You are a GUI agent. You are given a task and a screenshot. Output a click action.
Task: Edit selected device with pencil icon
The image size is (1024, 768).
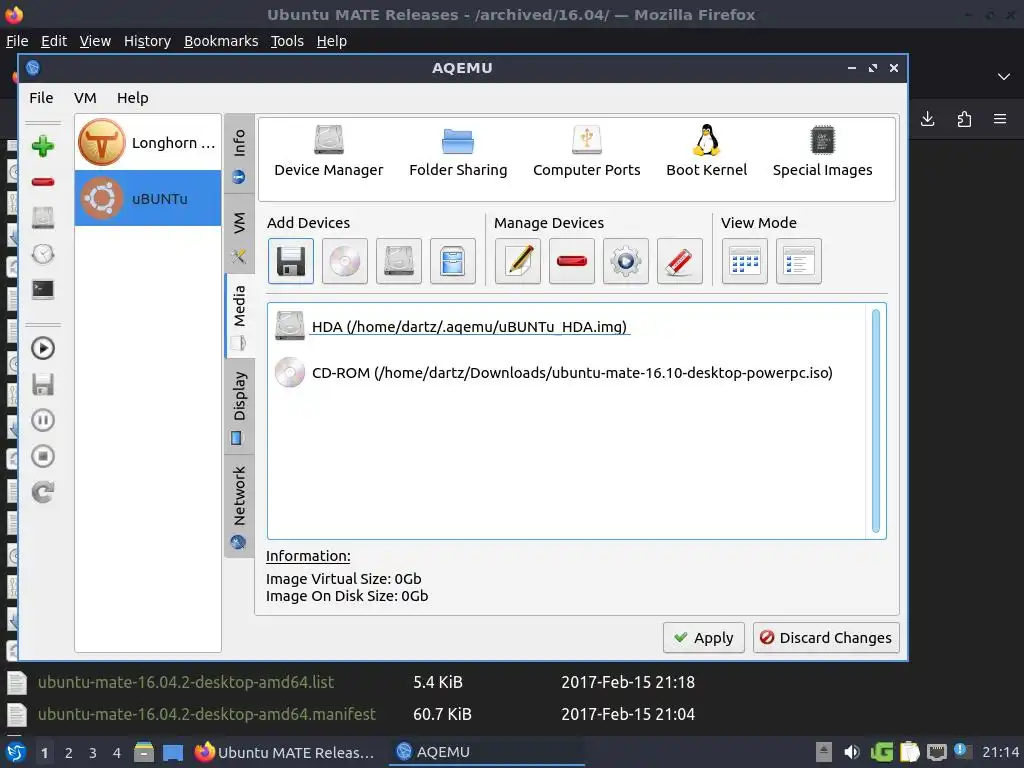tap(518, 261)
